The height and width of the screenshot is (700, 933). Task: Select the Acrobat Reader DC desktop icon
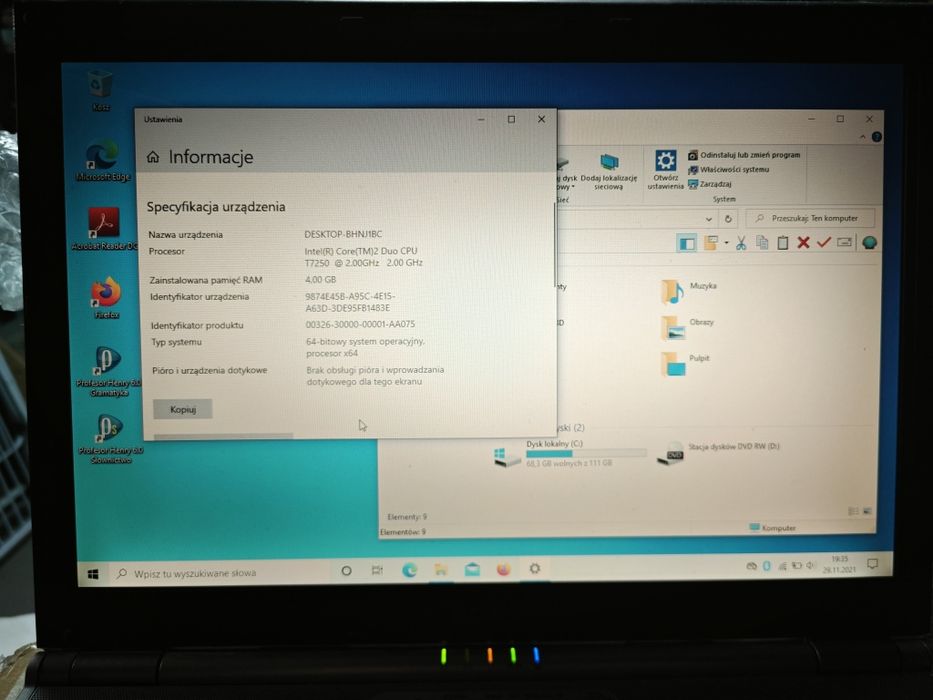104,229
